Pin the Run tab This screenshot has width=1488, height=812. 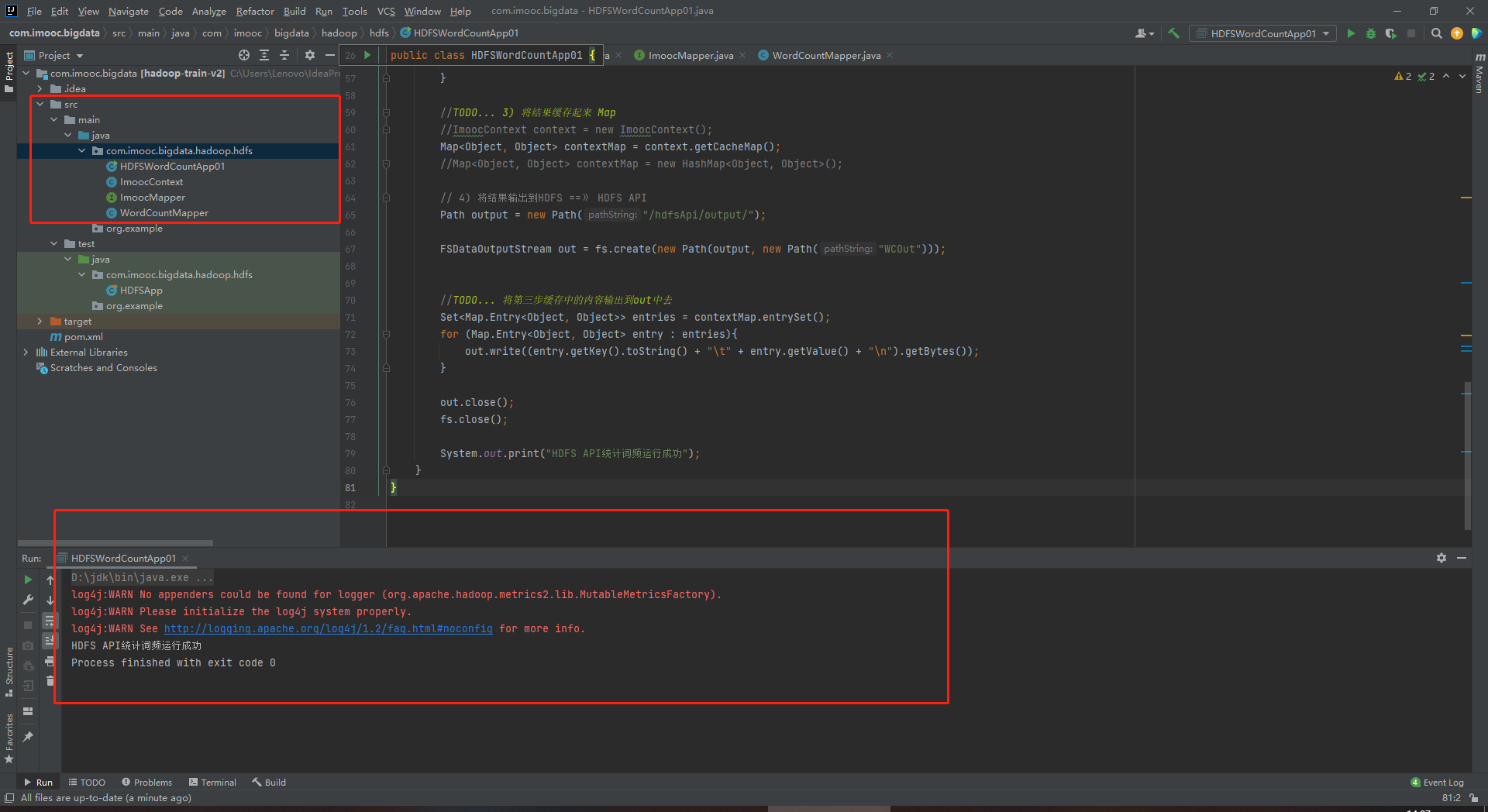(x=28, y=736)
